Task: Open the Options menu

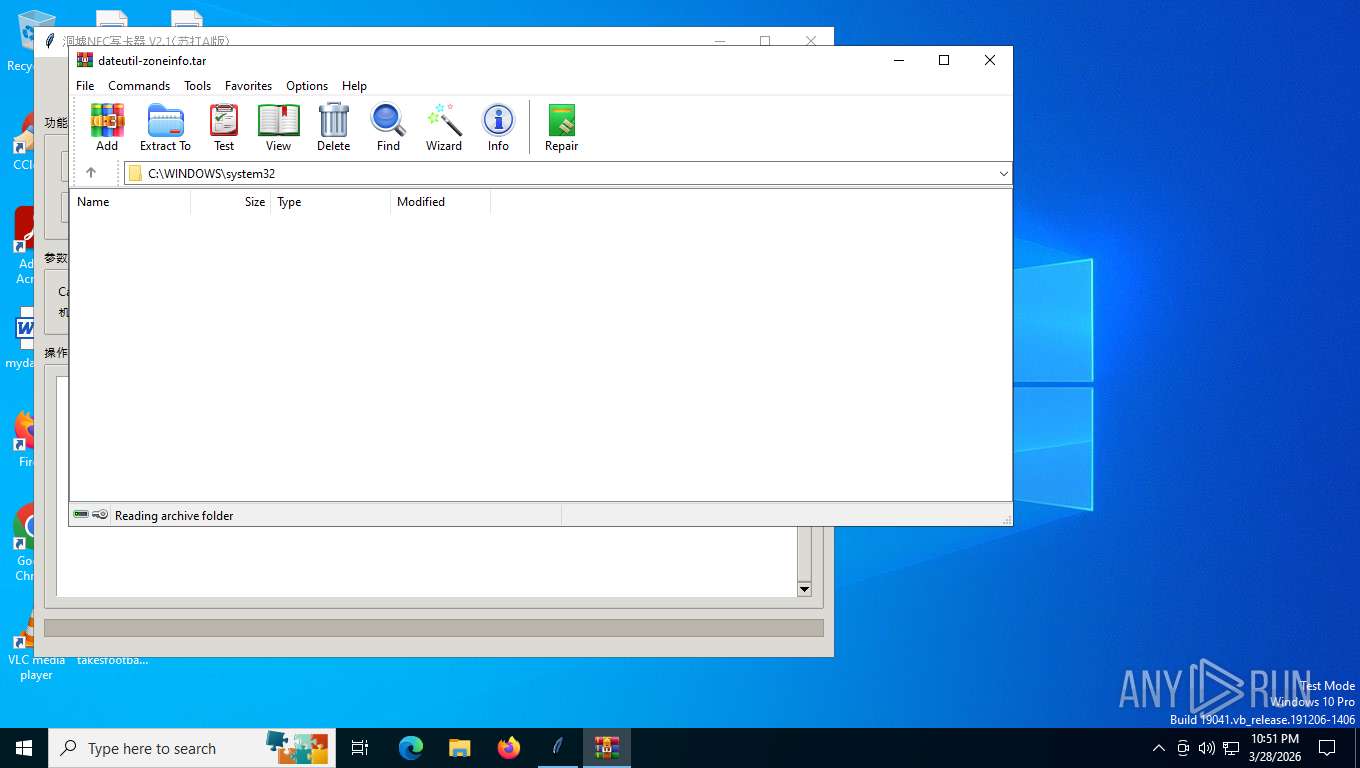Action: point(307,86)
